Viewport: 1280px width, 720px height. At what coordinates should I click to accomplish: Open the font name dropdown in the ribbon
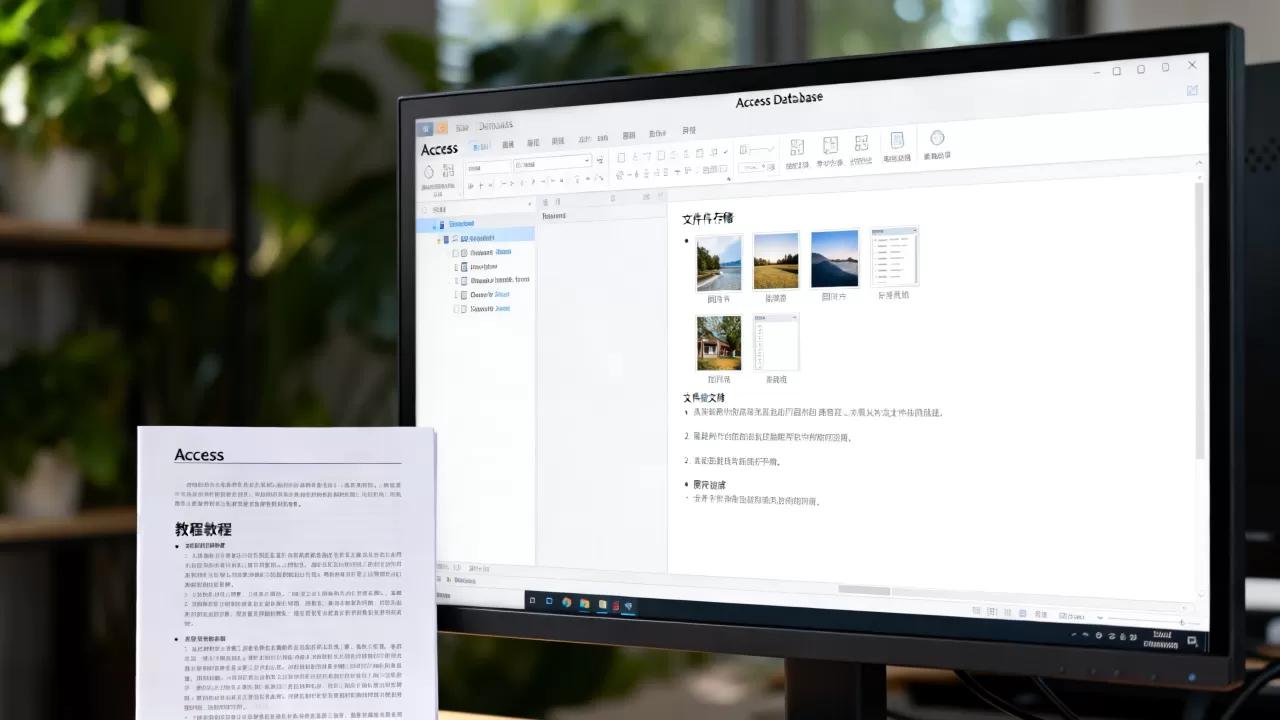[x=553, y=162]
